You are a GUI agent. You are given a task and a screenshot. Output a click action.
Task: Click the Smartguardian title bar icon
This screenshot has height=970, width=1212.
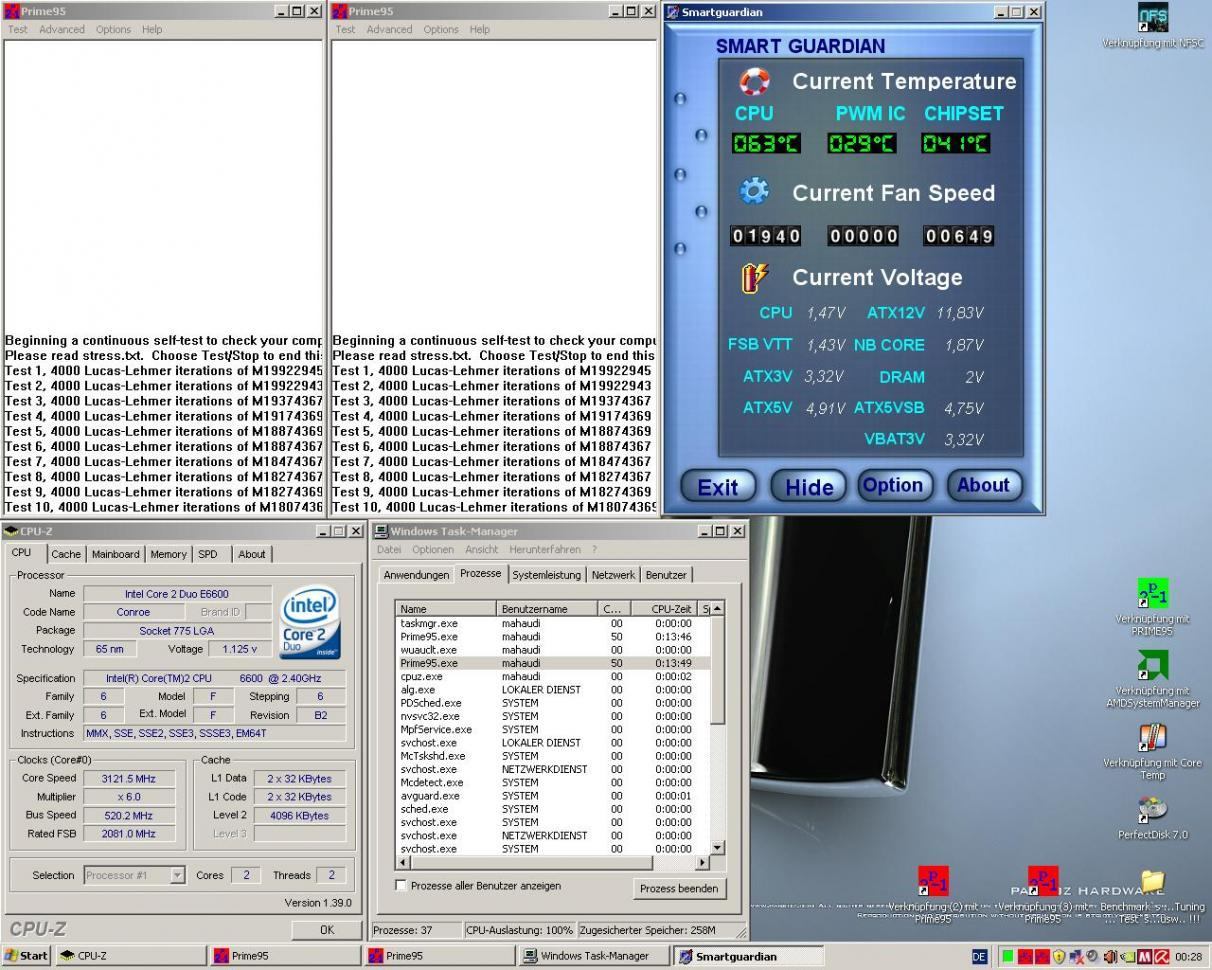(672, 12)
